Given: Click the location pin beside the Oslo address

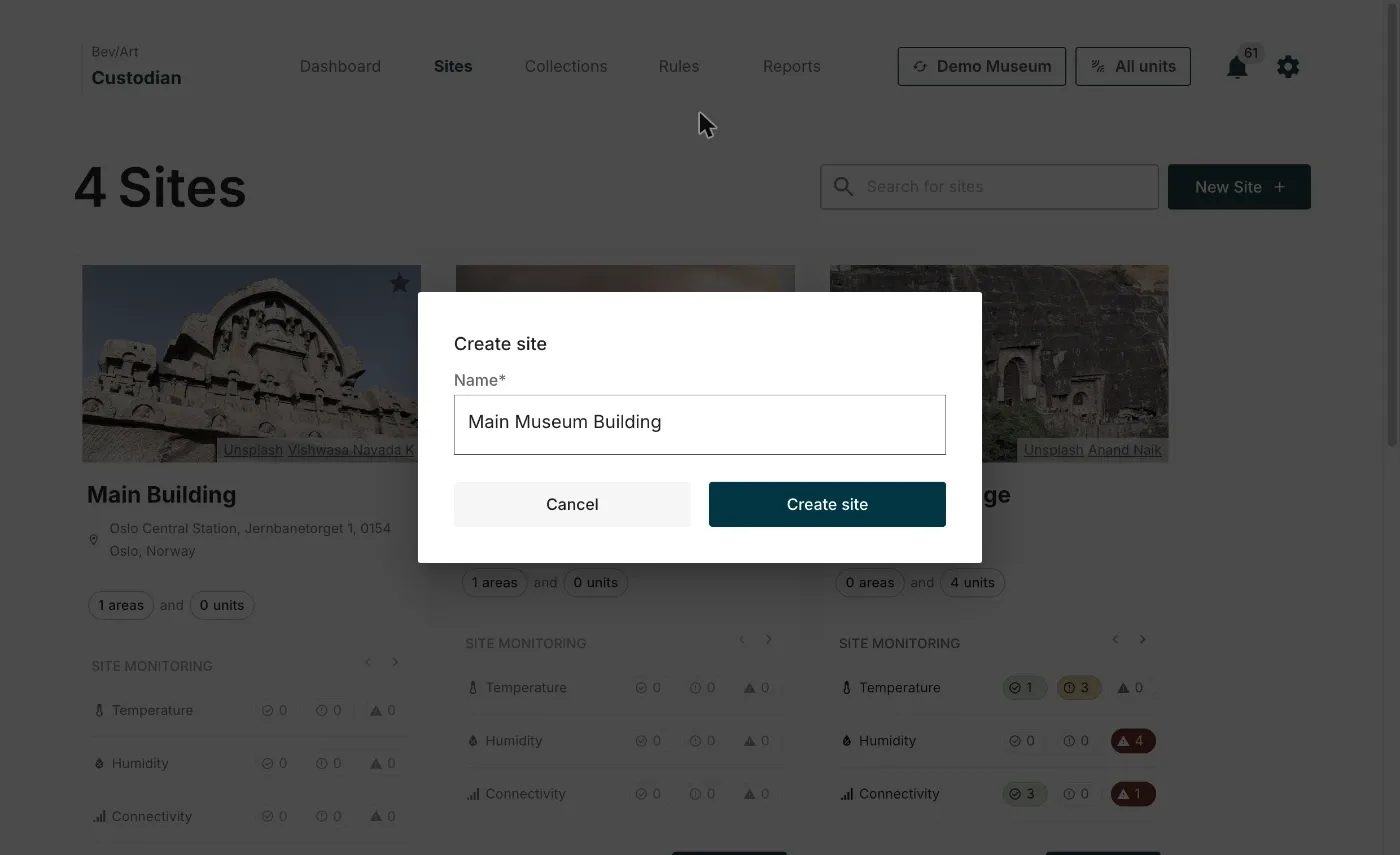Looking at the screenshot, I should point(94,540).
